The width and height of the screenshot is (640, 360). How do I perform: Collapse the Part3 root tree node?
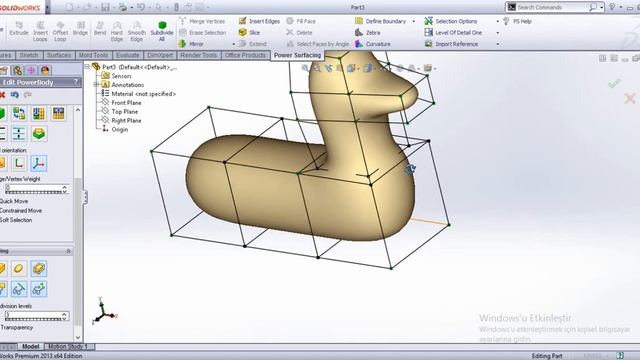87,67
